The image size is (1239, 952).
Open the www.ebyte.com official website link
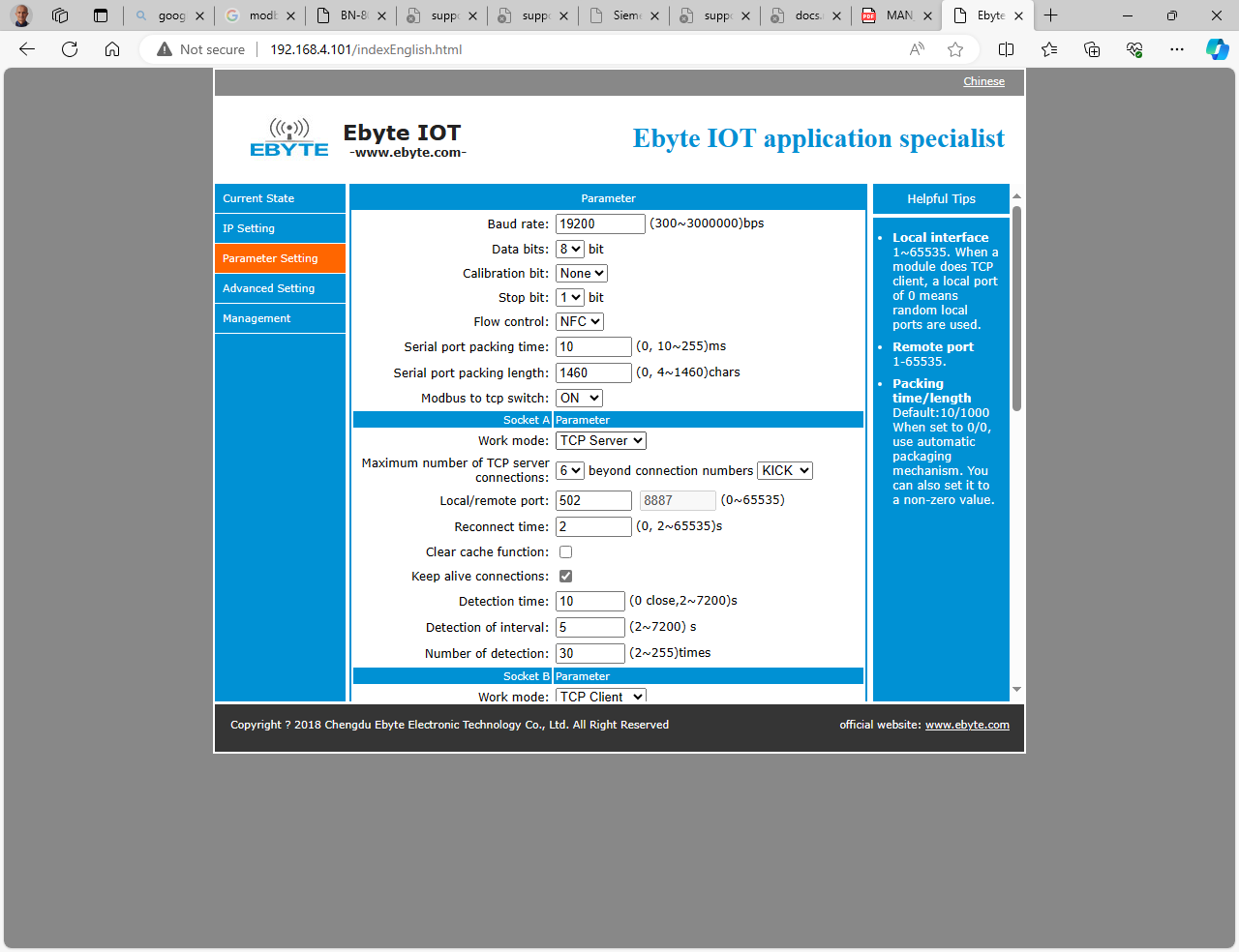pyautogui.click(x=967, y=725)
